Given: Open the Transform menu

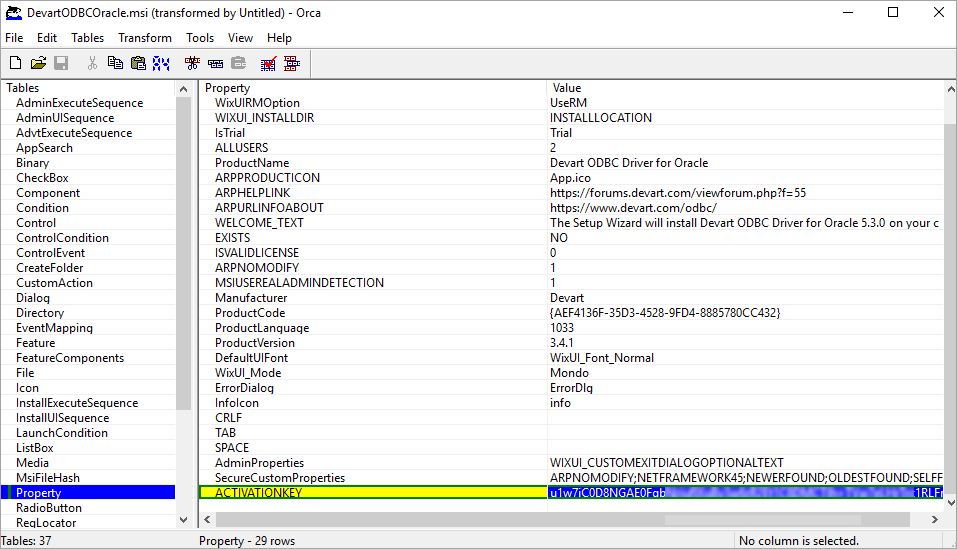Looking at the screenshot, I should (x=145, y=38).
